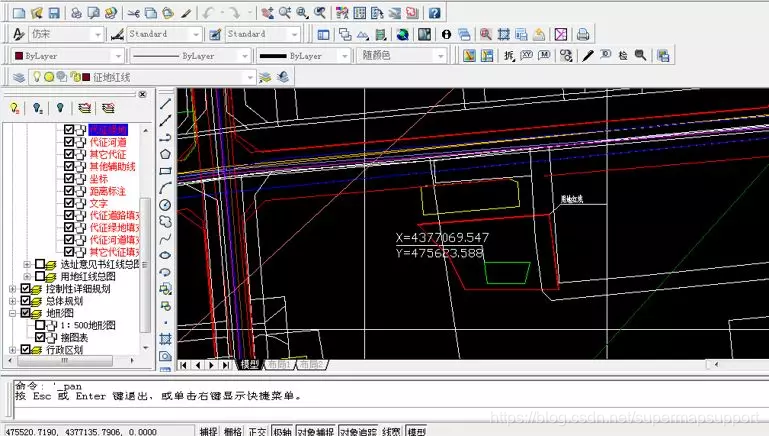Toggle 极轴 polar tracking button

(282, 431)
